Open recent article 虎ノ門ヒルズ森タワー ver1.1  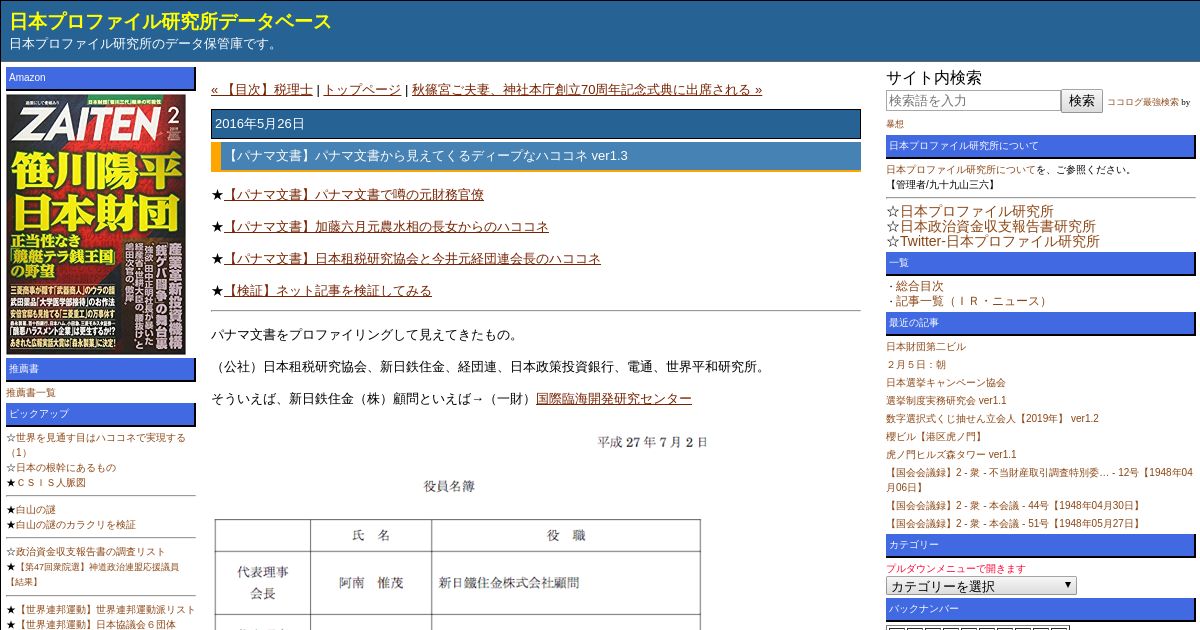click(951, 455)
